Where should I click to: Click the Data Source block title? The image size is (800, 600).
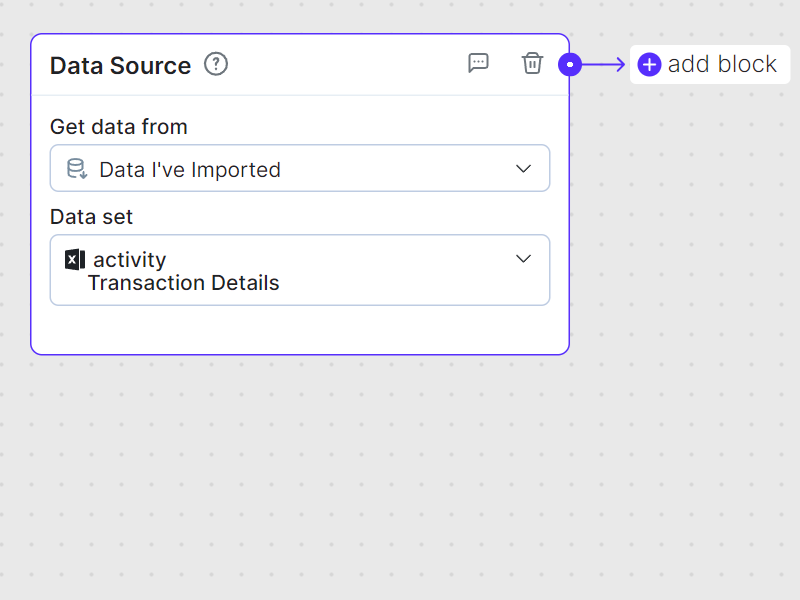pos(120,64)
